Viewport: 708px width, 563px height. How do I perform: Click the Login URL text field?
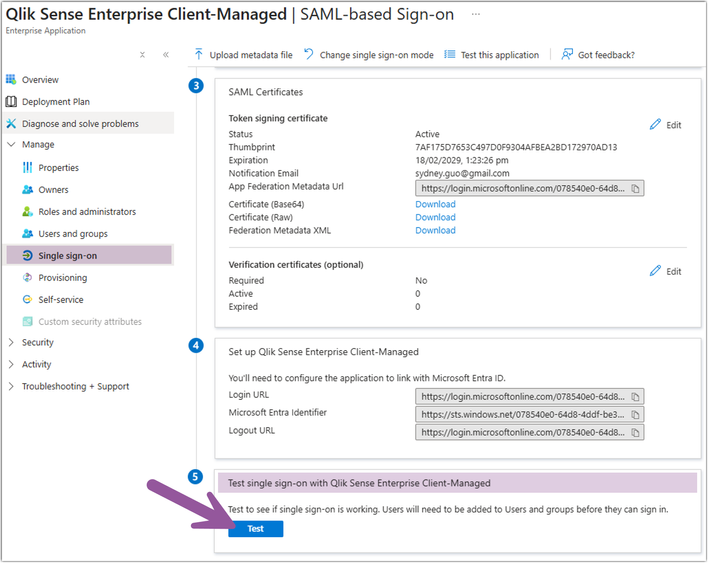[x=522, y=396]
